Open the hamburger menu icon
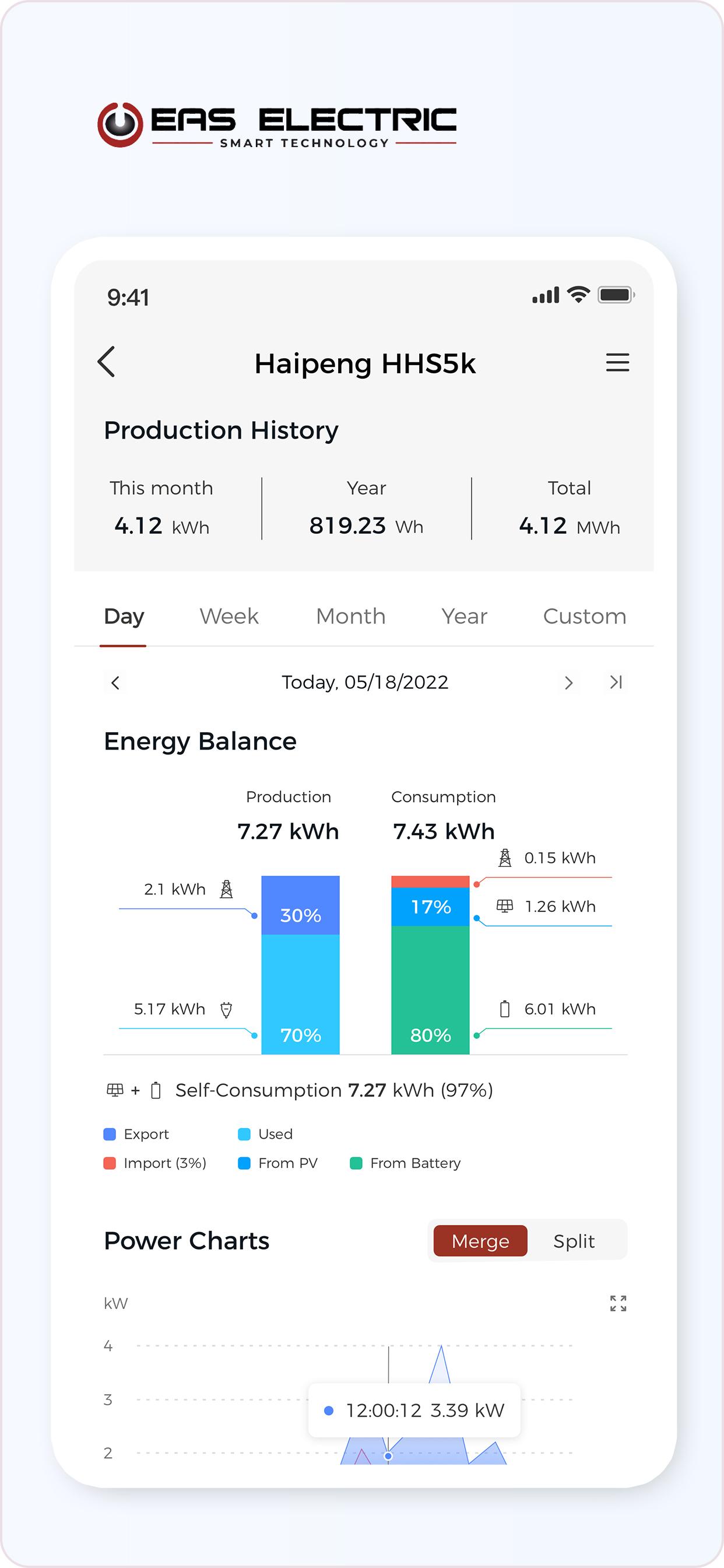 [x=617, y=363]
